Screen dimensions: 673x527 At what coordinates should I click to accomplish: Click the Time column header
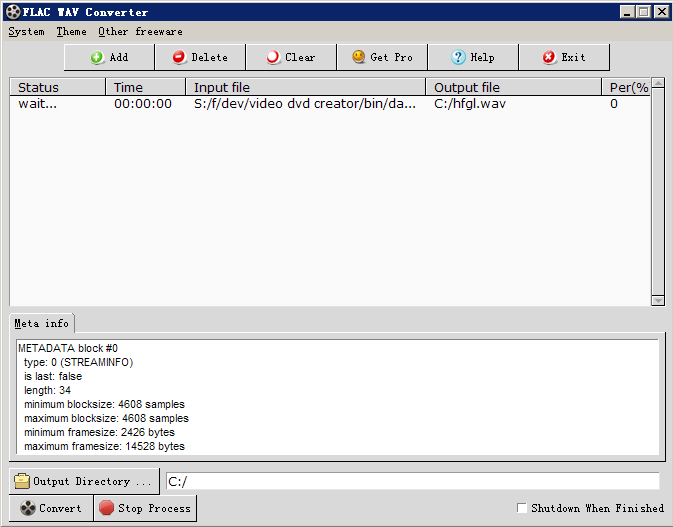(146, 87)
